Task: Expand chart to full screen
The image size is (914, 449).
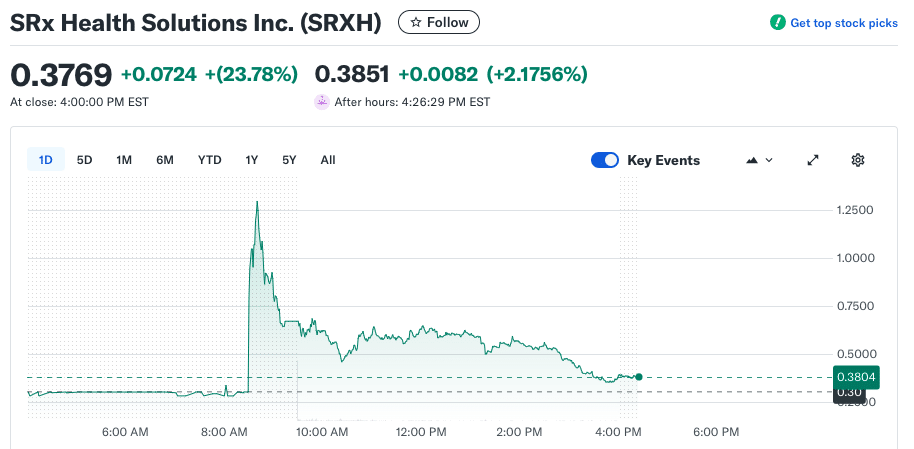Action: (813, 160)
